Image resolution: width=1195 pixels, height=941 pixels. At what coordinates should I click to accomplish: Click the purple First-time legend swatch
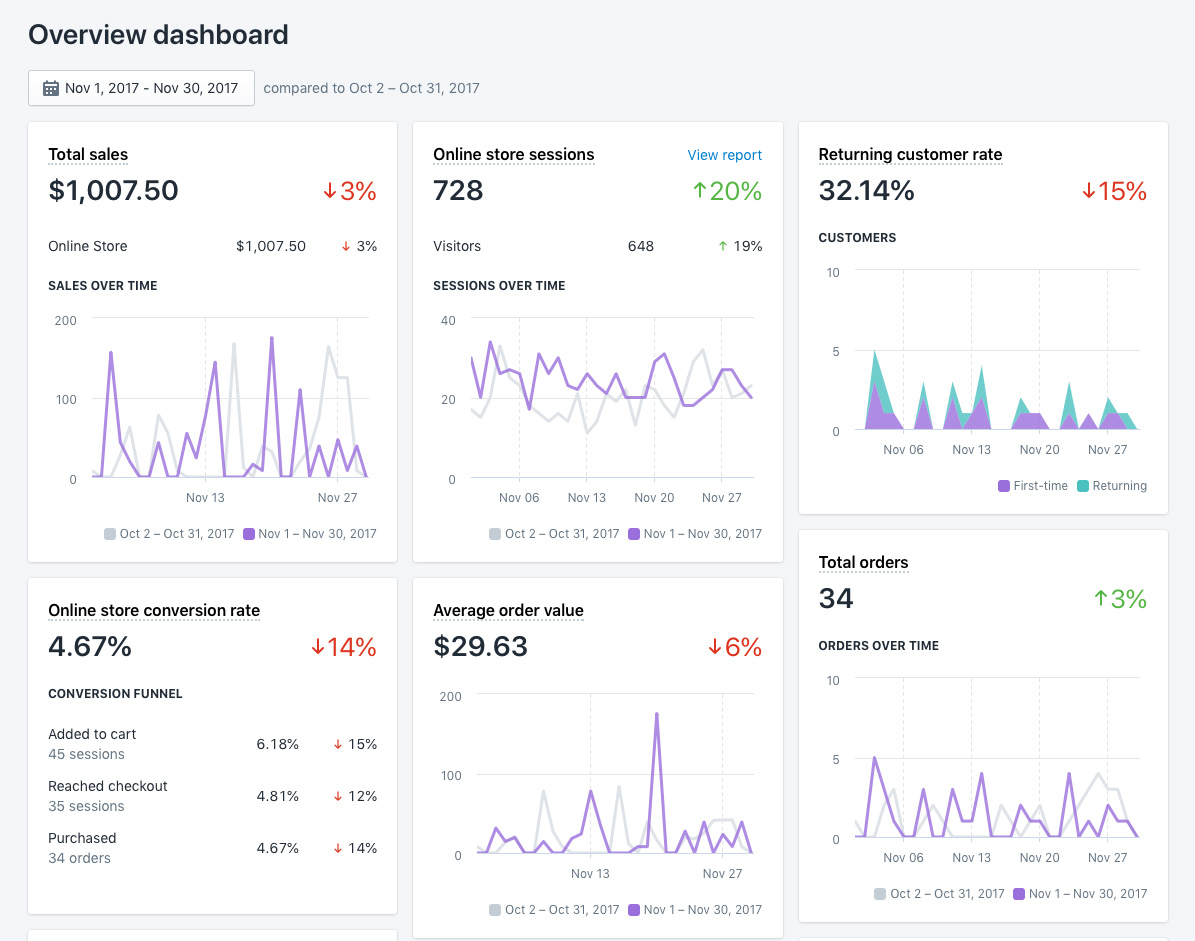click(1004, 486)
